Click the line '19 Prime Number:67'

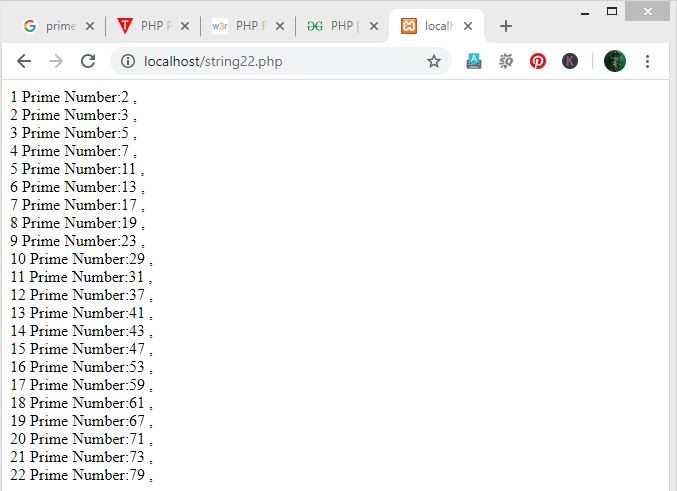[81, 421]
